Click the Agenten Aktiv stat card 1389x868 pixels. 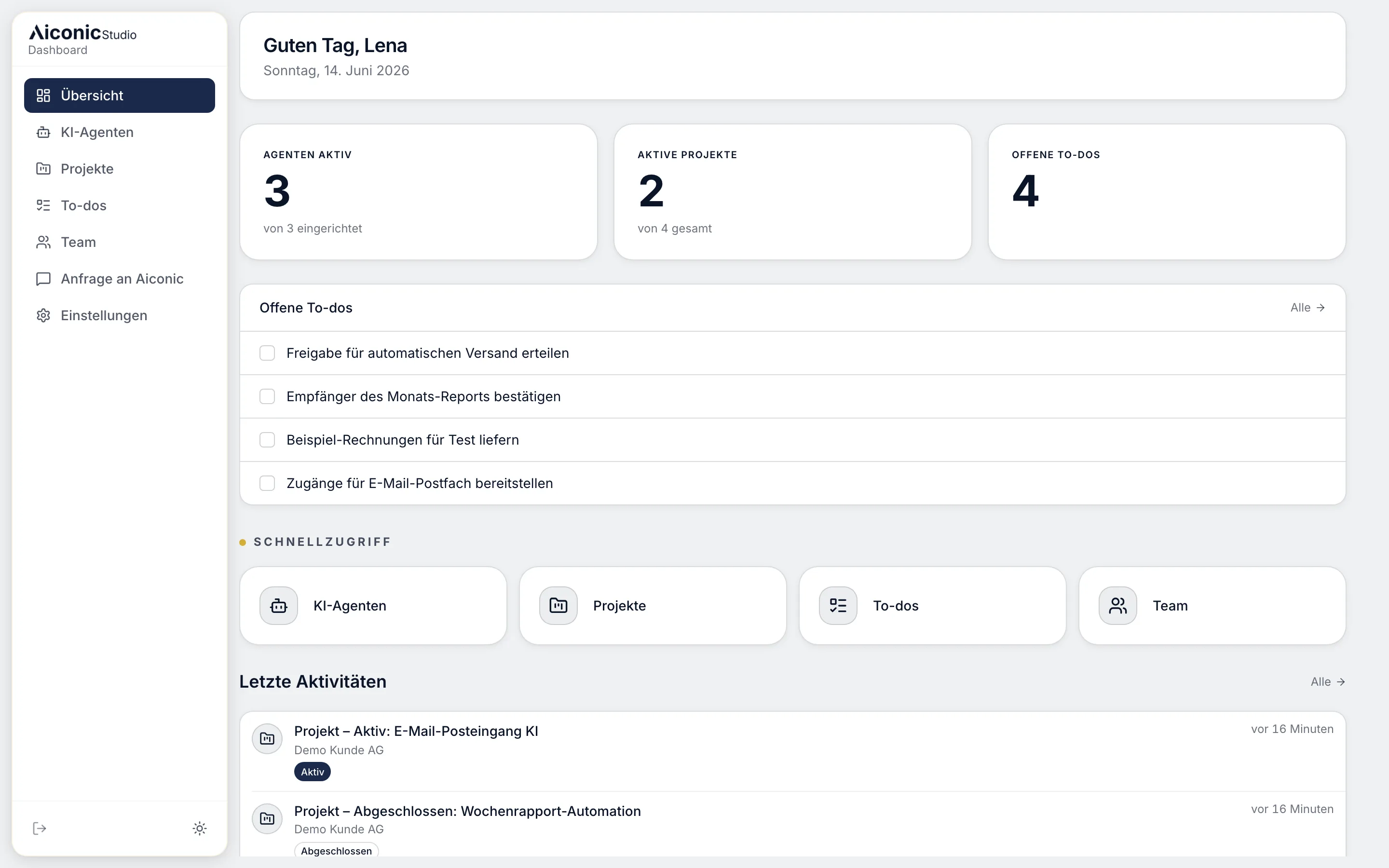[419, 192]
